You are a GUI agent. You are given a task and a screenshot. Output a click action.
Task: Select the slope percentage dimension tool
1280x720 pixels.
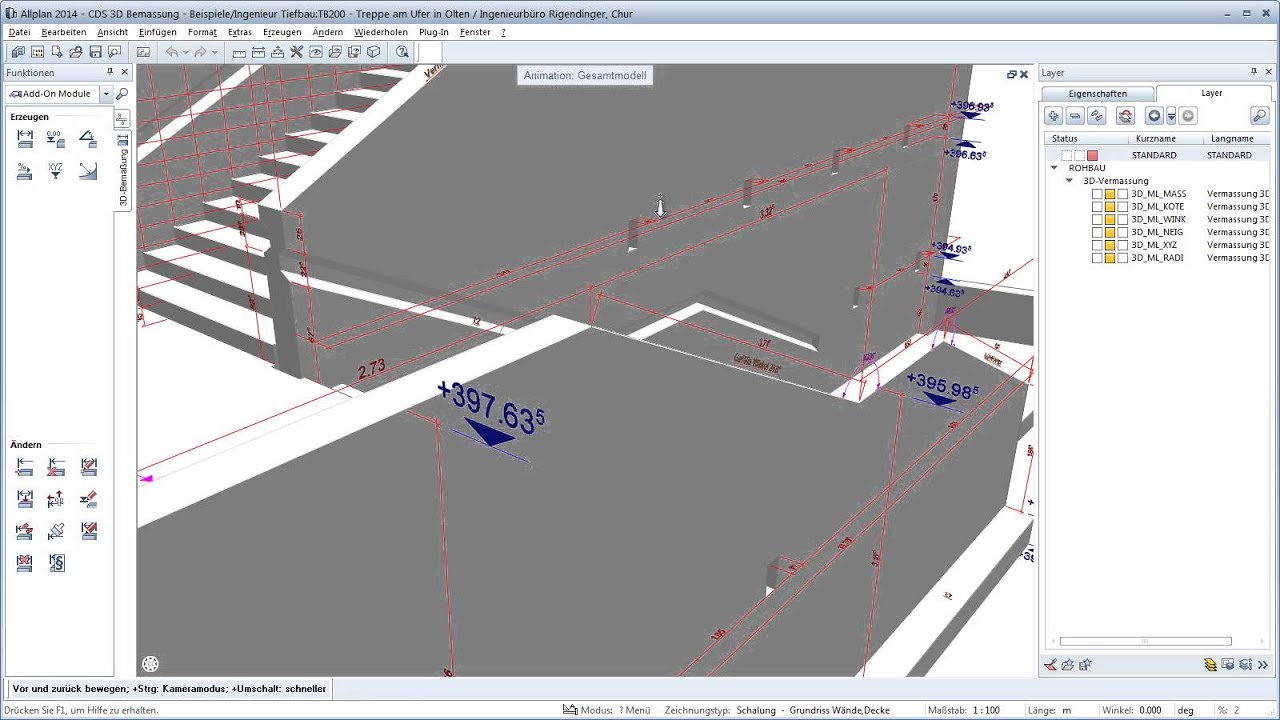[25, 171]
